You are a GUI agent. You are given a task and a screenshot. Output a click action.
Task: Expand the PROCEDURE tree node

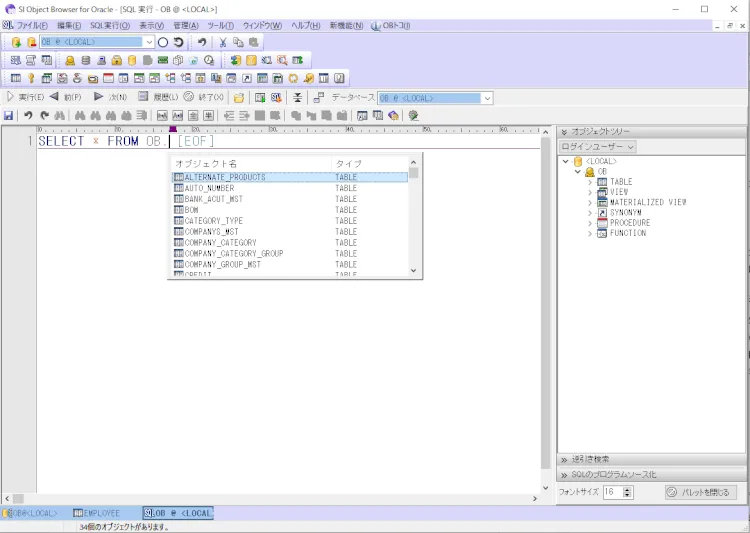[x=590, y=223]
